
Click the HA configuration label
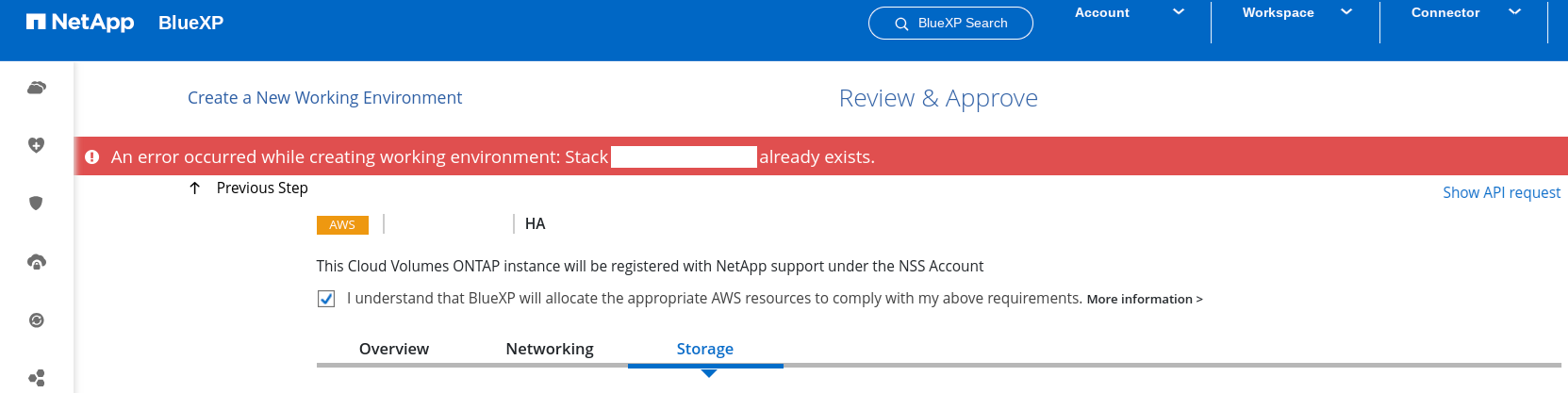(535, 224)
